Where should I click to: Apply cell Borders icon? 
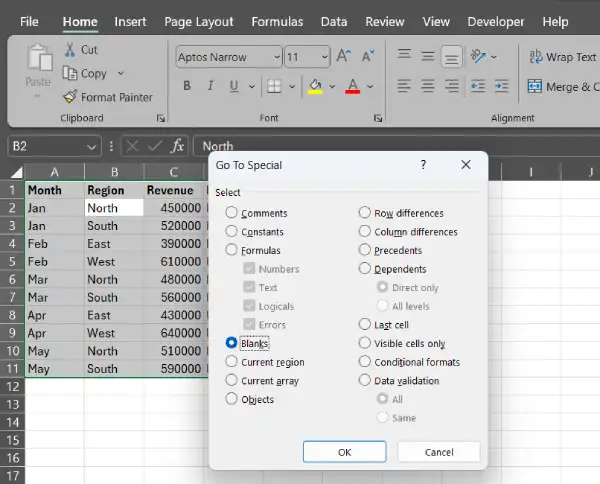click(x=274, y=86)
